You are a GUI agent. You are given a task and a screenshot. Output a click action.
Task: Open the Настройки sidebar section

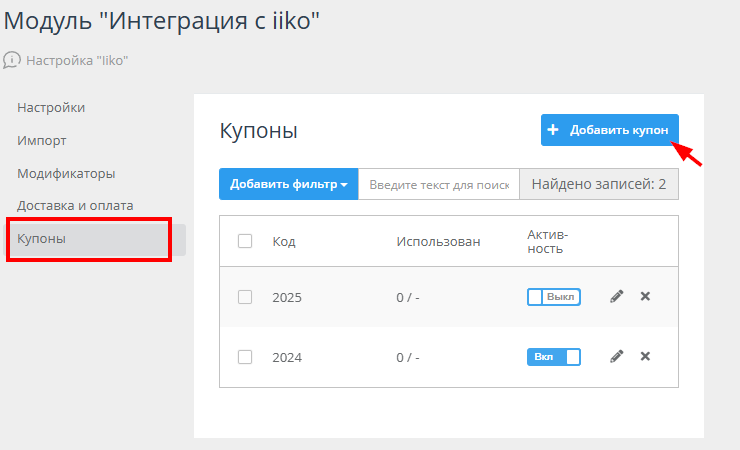point(51,108)
